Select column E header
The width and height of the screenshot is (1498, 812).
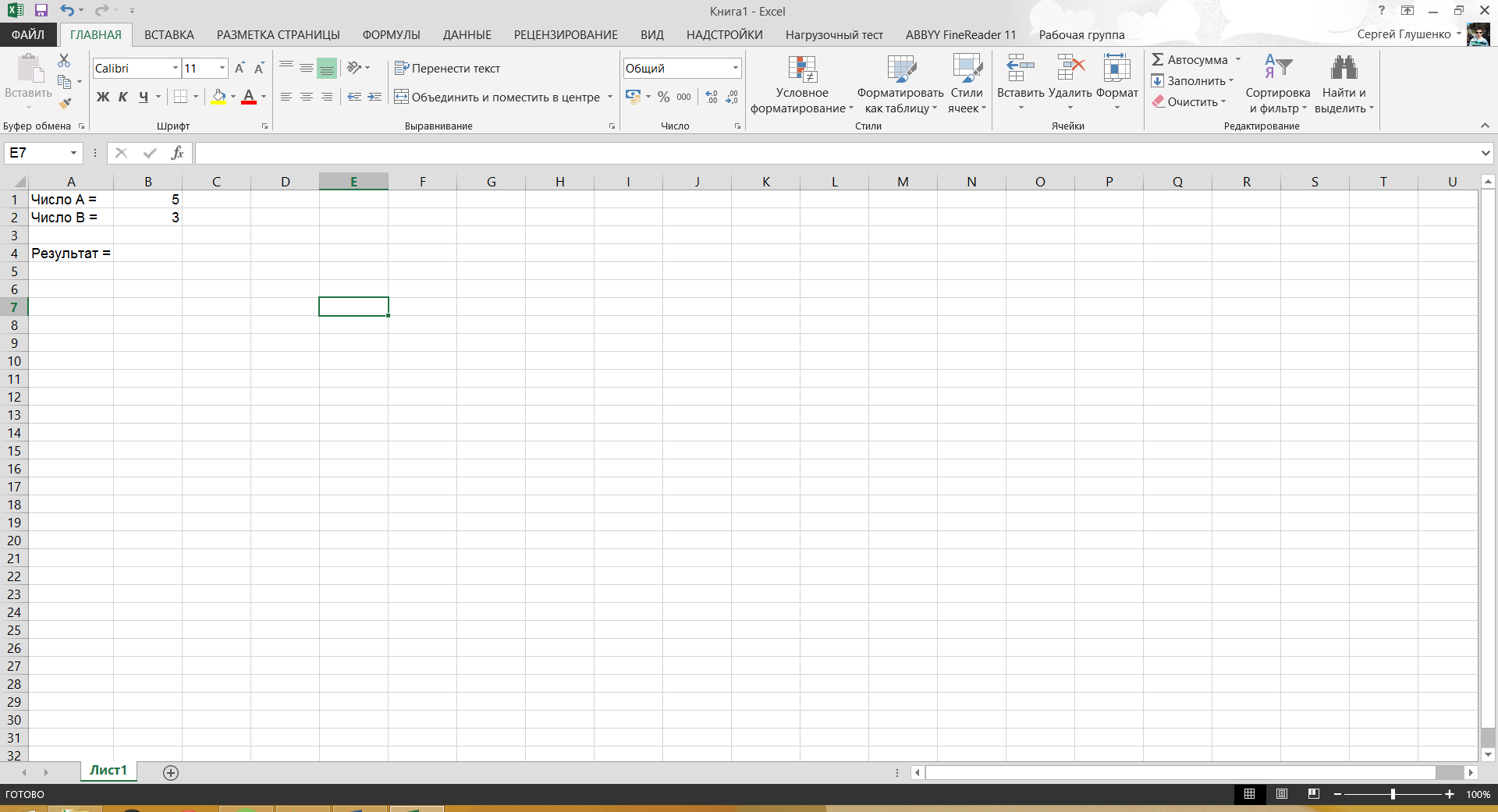pyautogui.click(x=353, y=182)
